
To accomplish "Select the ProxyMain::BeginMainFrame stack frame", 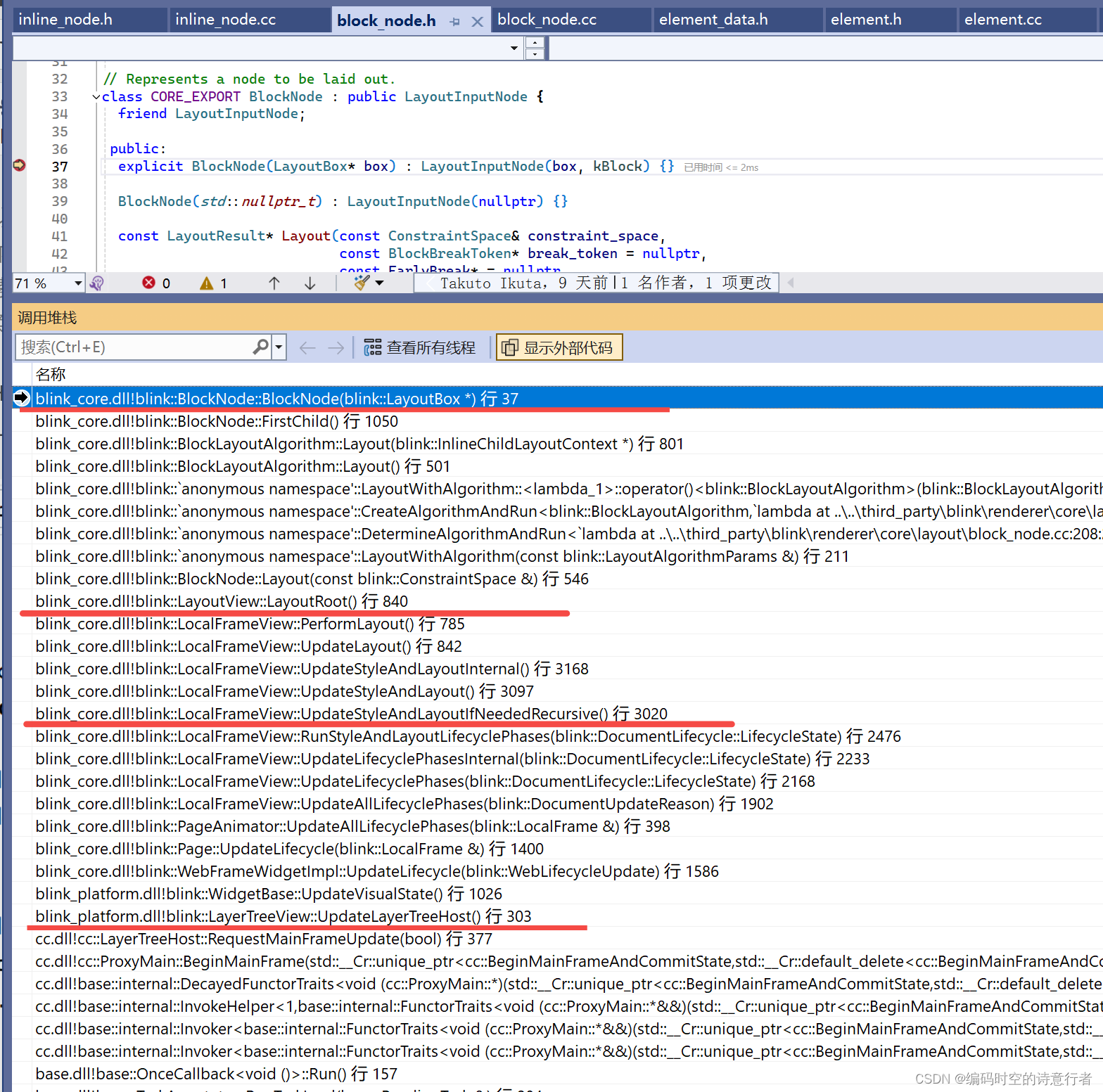I will point(568,961).
